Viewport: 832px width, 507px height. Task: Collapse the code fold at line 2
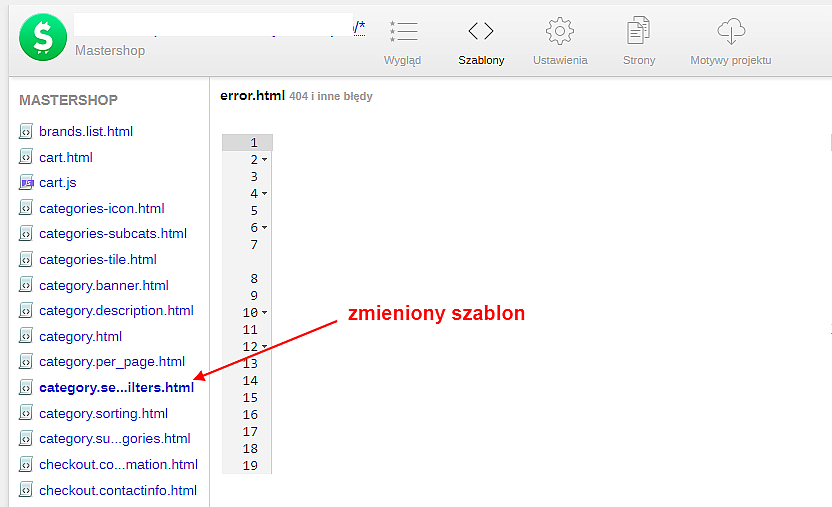tap(264, 160)
